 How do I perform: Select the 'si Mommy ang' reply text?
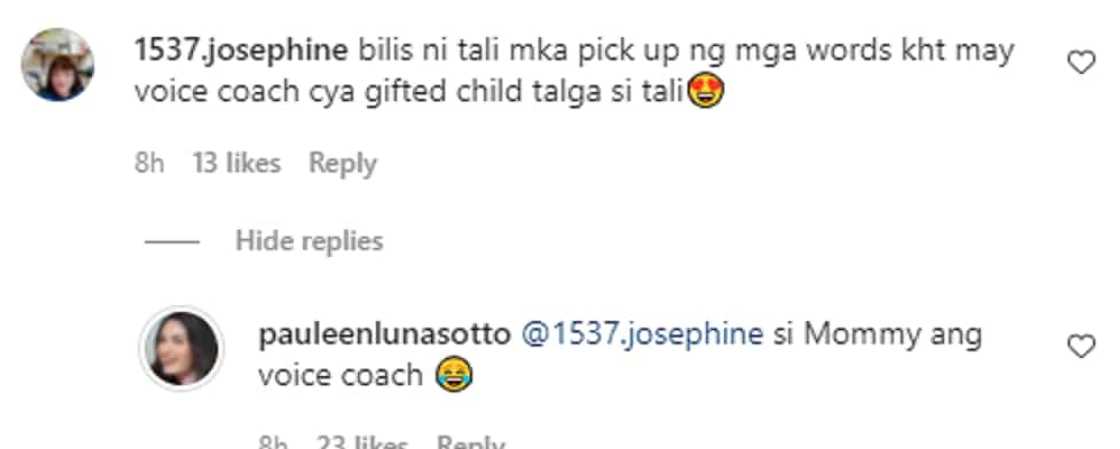pos(878,334)
